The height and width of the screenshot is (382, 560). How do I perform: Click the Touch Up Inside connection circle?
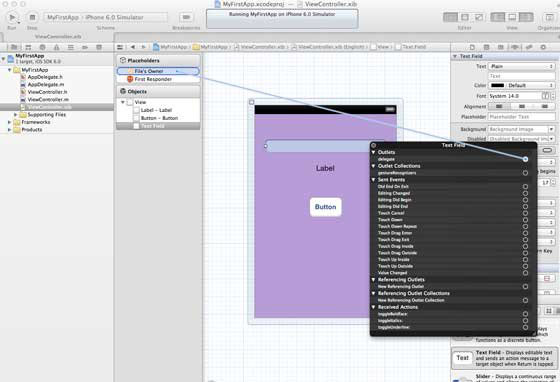coord(525,260)
